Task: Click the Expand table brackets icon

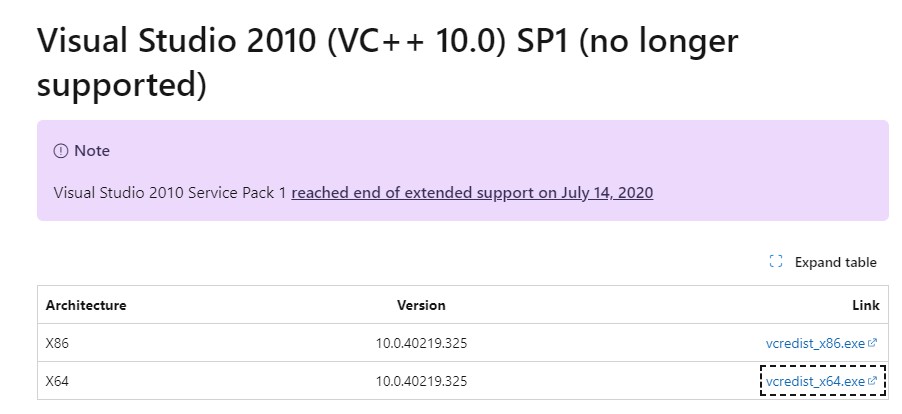Action: 775,262
